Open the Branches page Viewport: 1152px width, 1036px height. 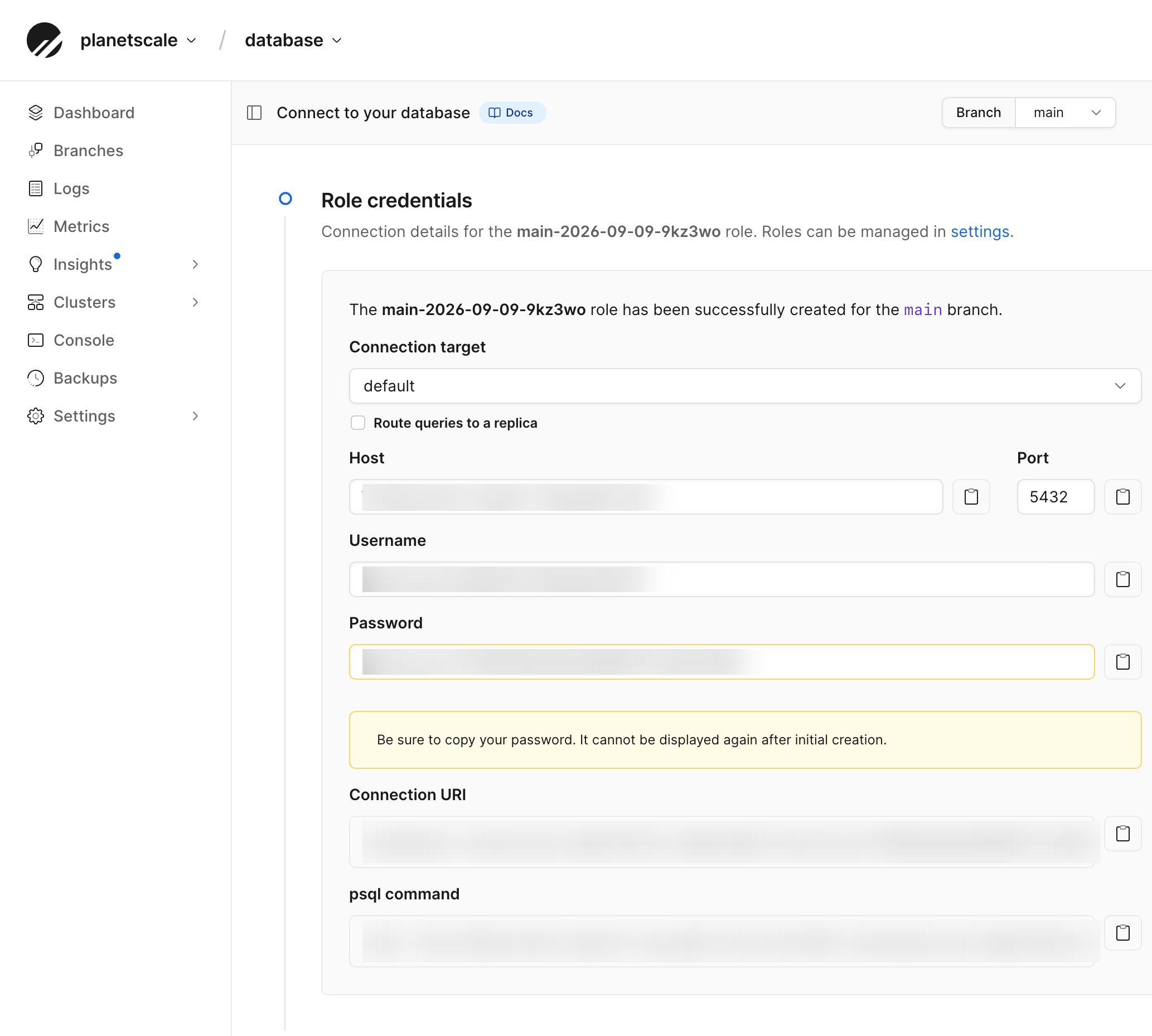88,151
